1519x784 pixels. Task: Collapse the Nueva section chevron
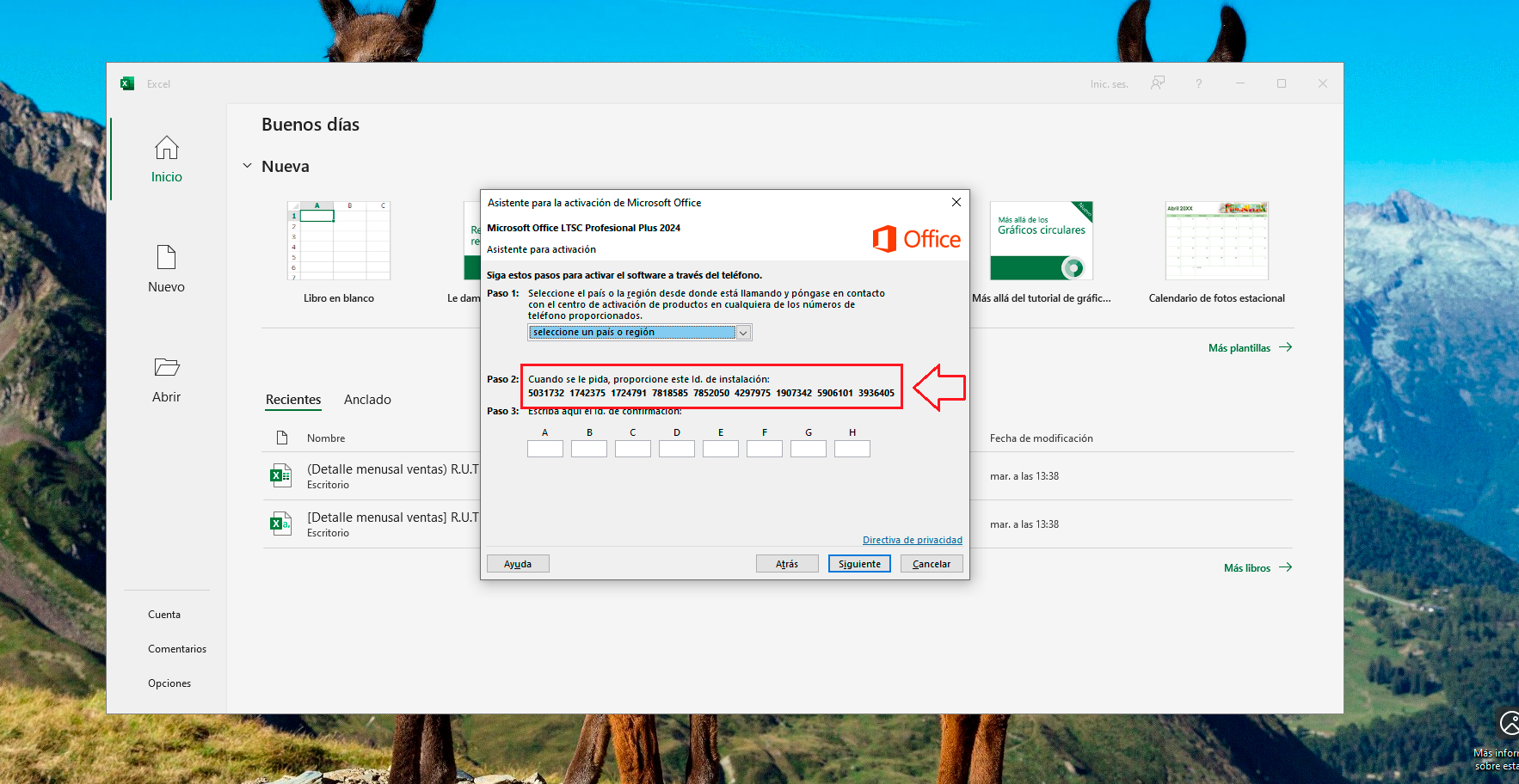coord(247,166)
